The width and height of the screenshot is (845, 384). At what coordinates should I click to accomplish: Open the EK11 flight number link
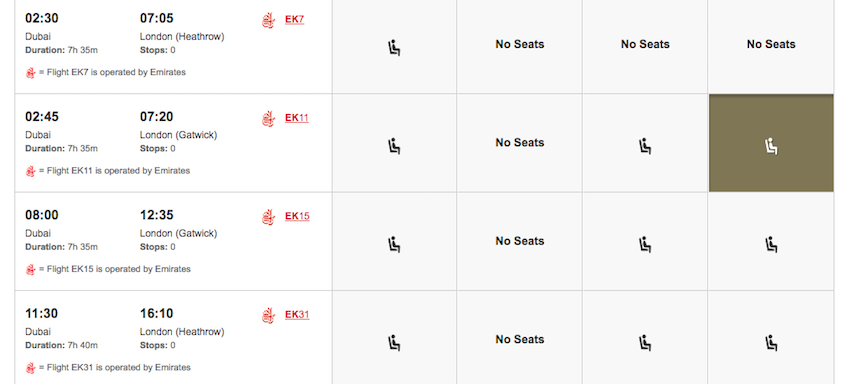(297, 118)
